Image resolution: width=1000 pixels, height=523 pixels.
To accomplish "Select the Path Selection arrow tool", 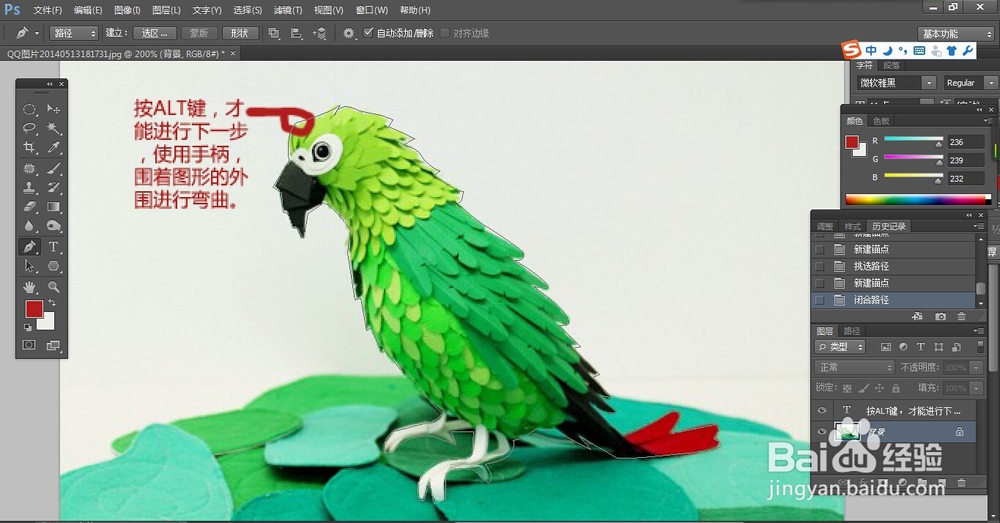I will 29,266.
